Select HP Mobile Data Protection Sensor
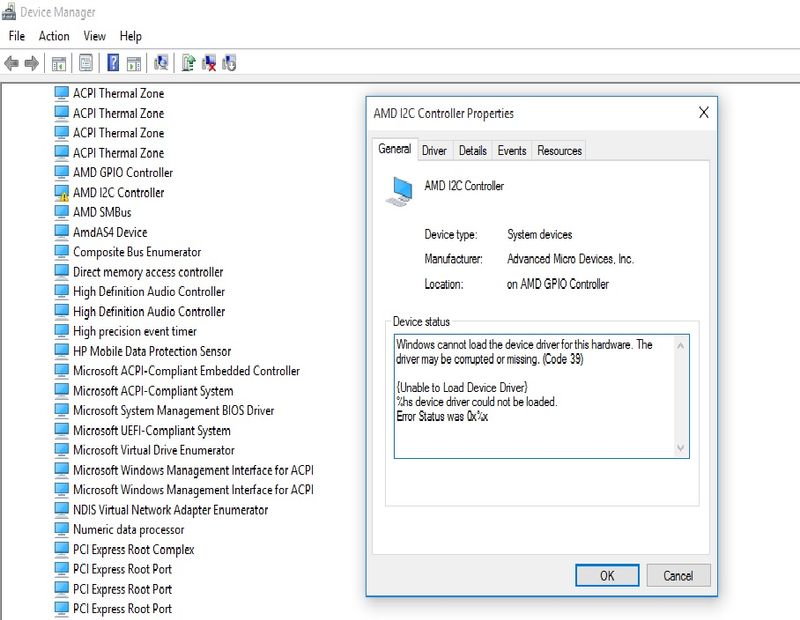Viewport: 800px width, 620px height. tap(152, 351)
